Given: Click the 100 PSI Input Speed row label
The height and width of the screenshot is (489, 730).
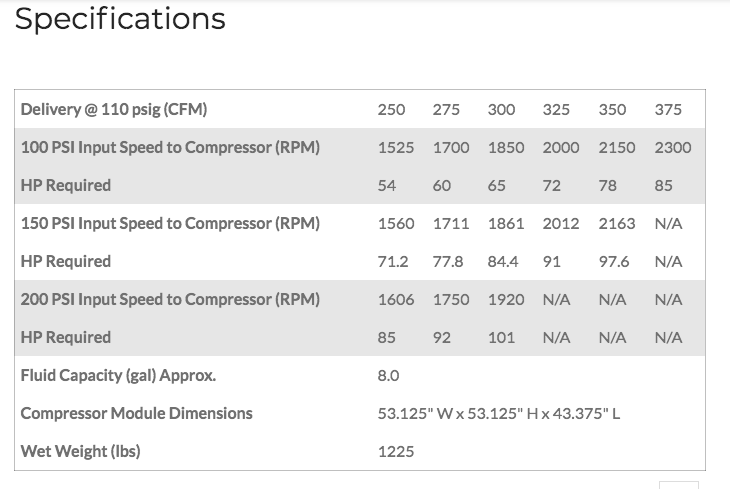Looking at the screenshot, I should (170, 148).
